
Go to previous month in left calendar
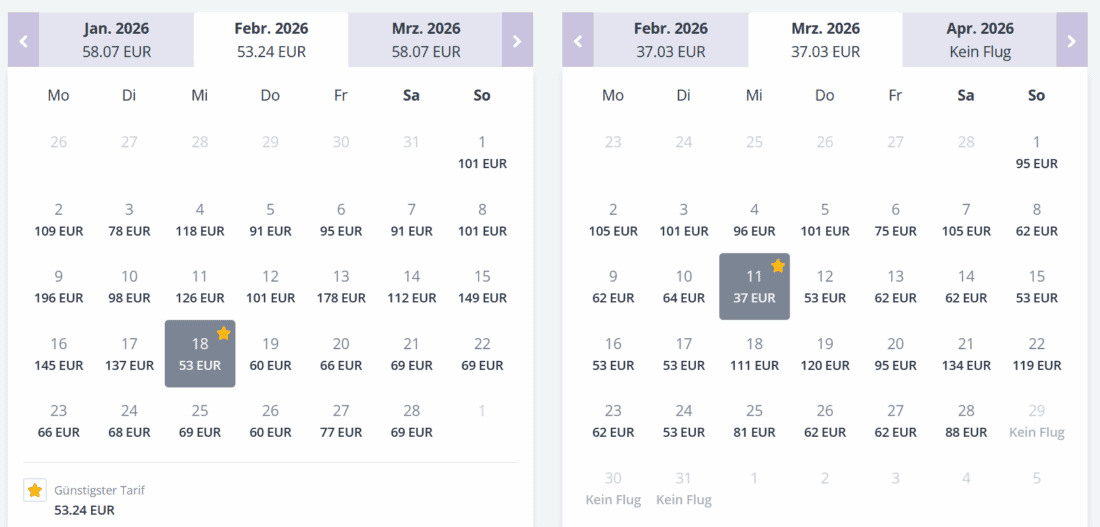tap(22, 41)
